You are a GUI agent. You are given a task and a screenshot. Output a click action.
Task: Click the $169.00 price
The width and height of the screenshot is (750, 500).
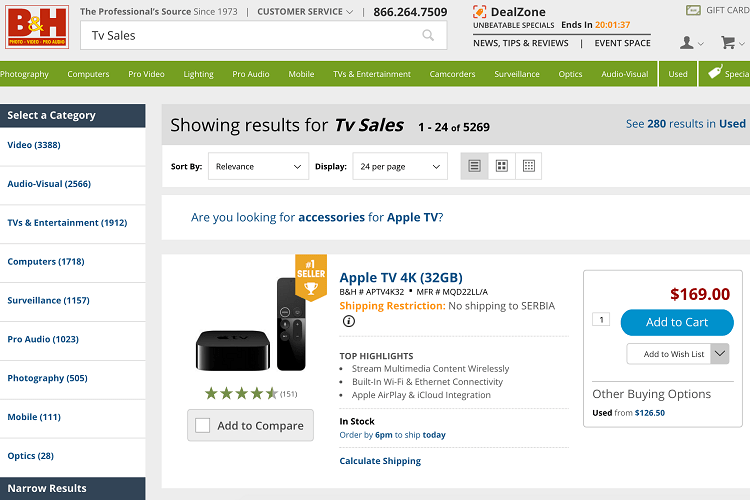[x=700, y=294]
